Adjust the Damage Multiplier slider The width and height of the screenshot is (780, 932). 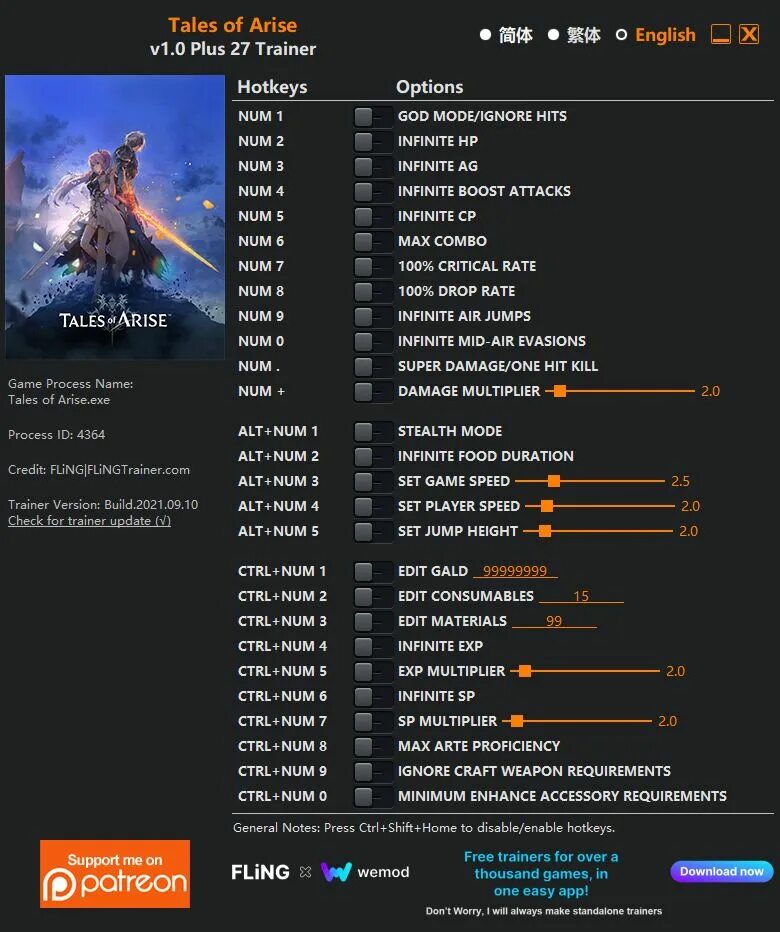[x=619, y=391]
